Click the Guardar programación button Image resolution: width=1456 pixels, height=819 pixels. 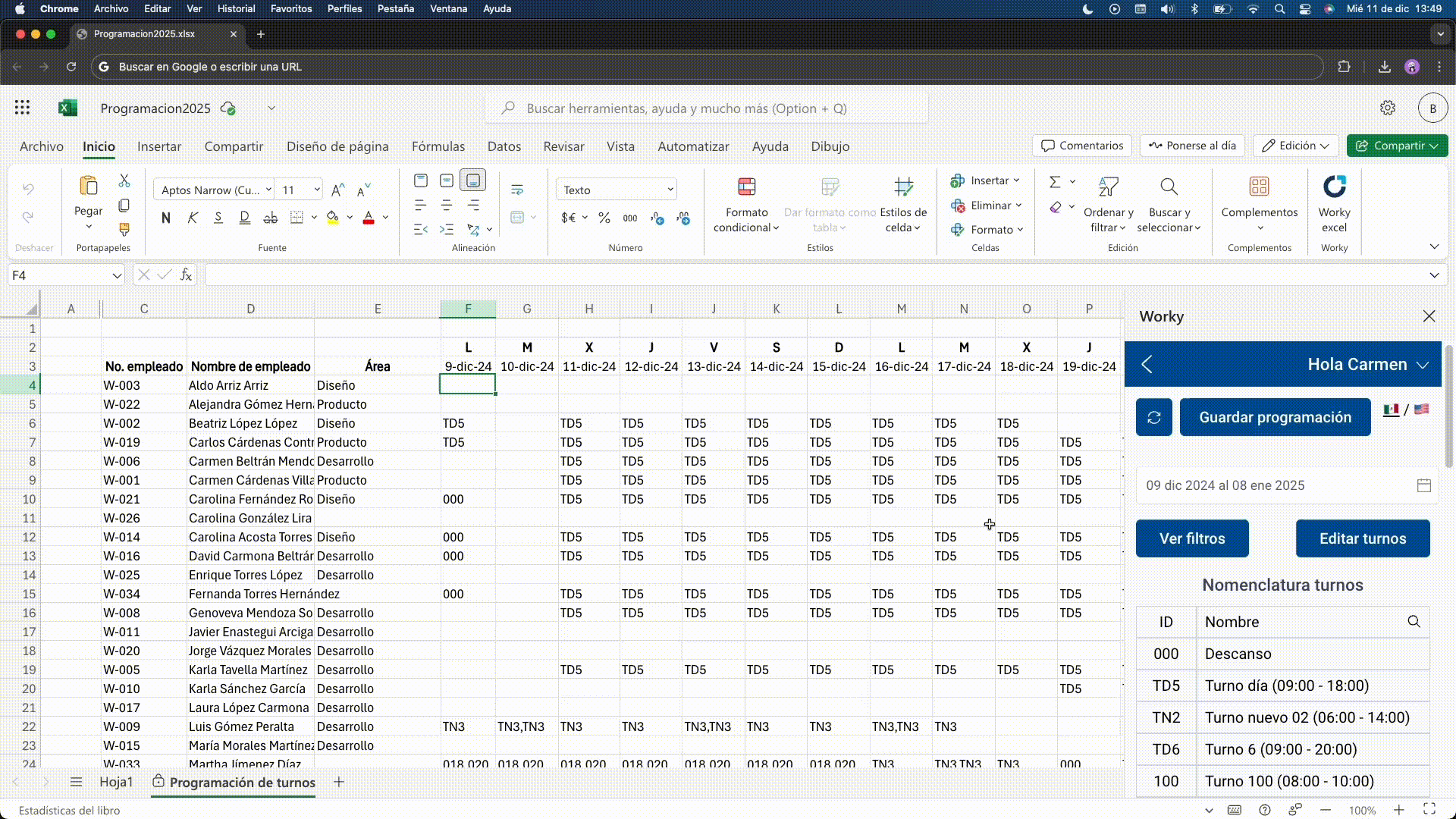pos(1275,417)
